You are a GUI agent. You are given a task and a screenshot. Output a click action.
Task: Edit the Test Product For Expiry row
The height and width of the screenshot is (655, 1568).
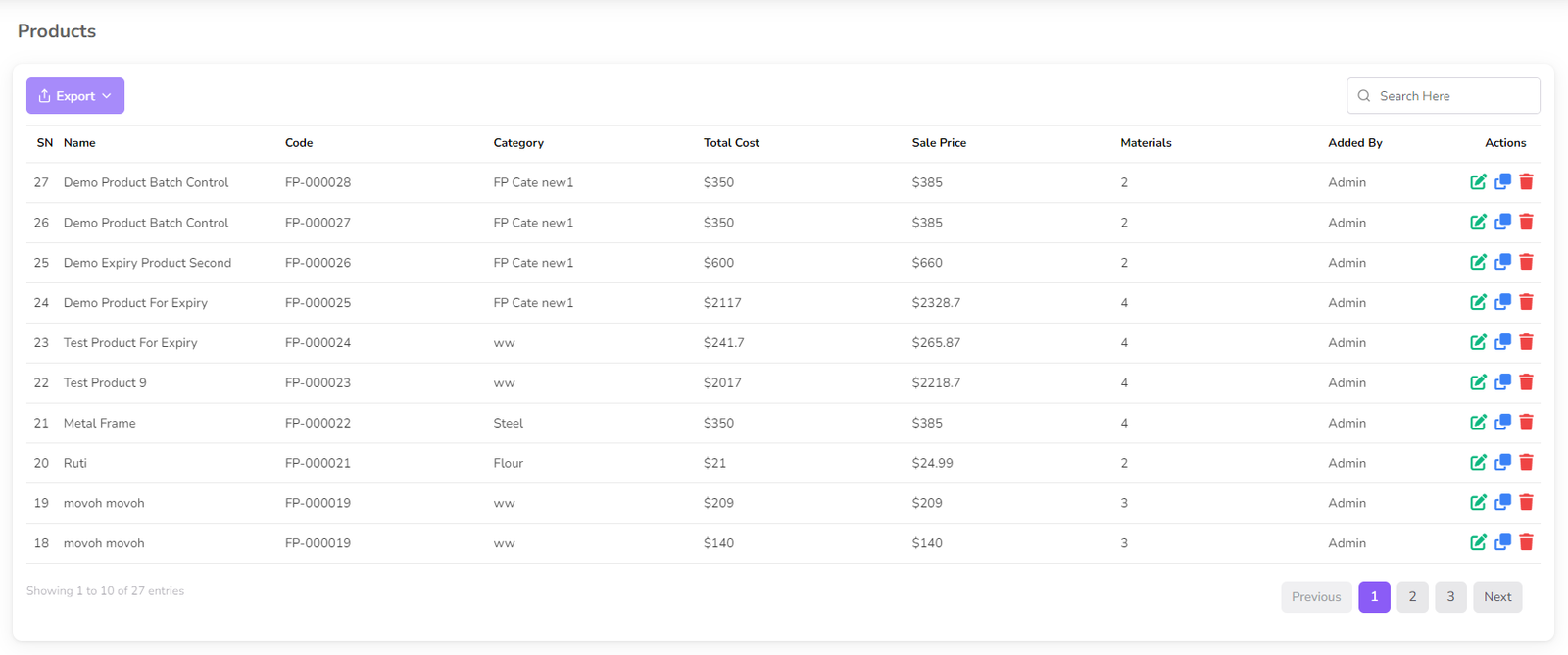1478,343
